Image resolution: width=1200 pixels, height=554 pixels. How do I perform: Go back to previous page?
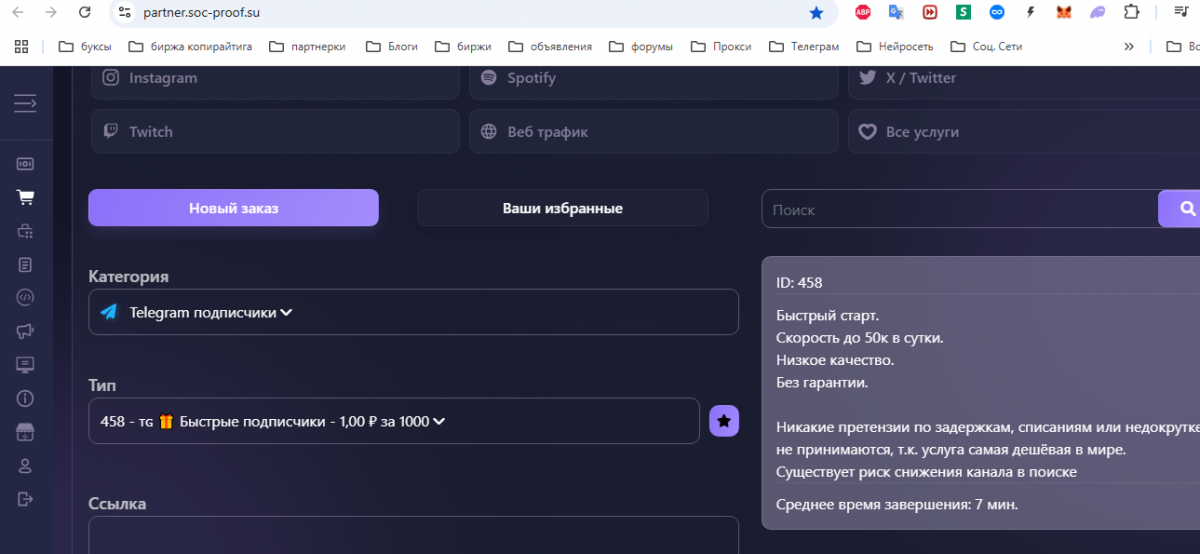coord(17,13)
